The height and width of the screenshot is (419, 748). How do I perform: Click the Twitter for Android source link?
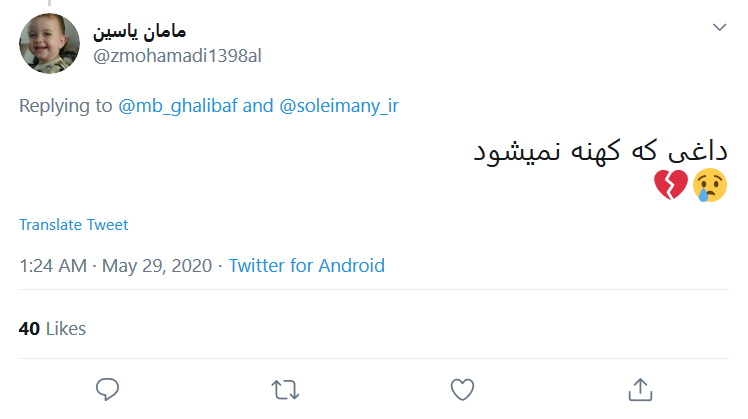tap(306, 266)
